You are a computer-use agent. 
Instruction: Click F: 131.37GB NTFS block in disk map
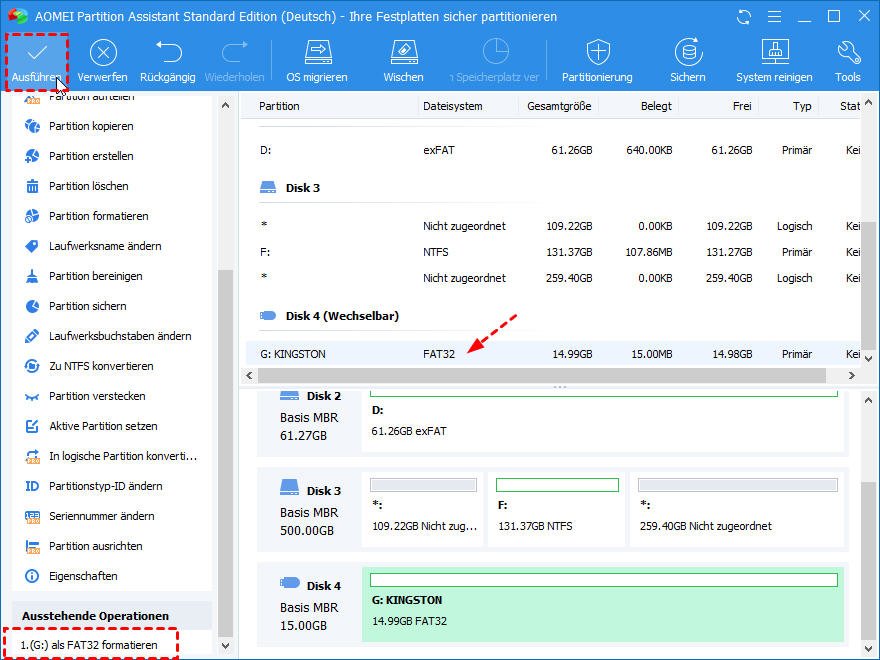[556, 508]
